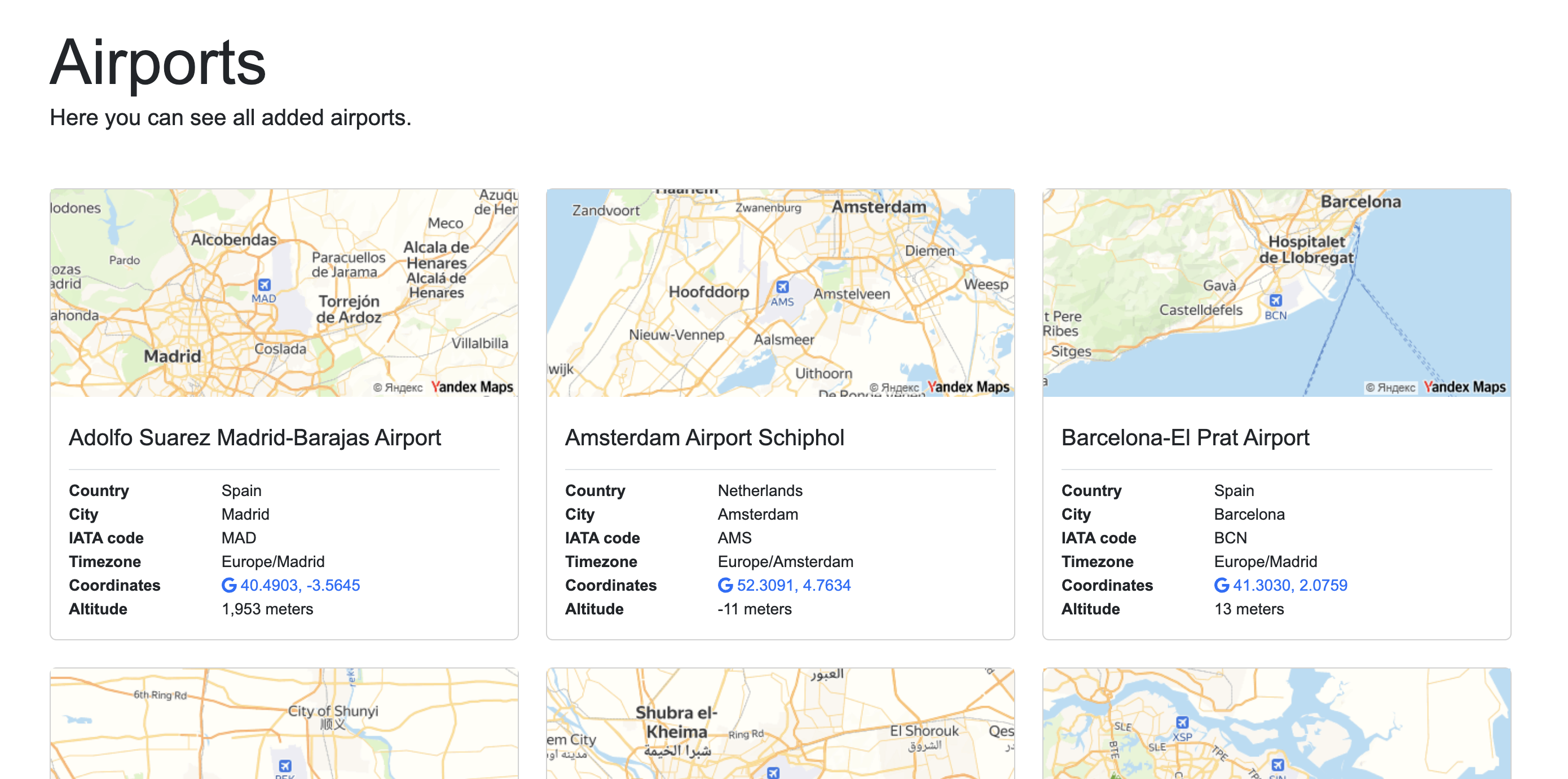1568x779 pixels.
Task: Open coordinates link 52.3091, 4.7634
Action: click(794, 585)
